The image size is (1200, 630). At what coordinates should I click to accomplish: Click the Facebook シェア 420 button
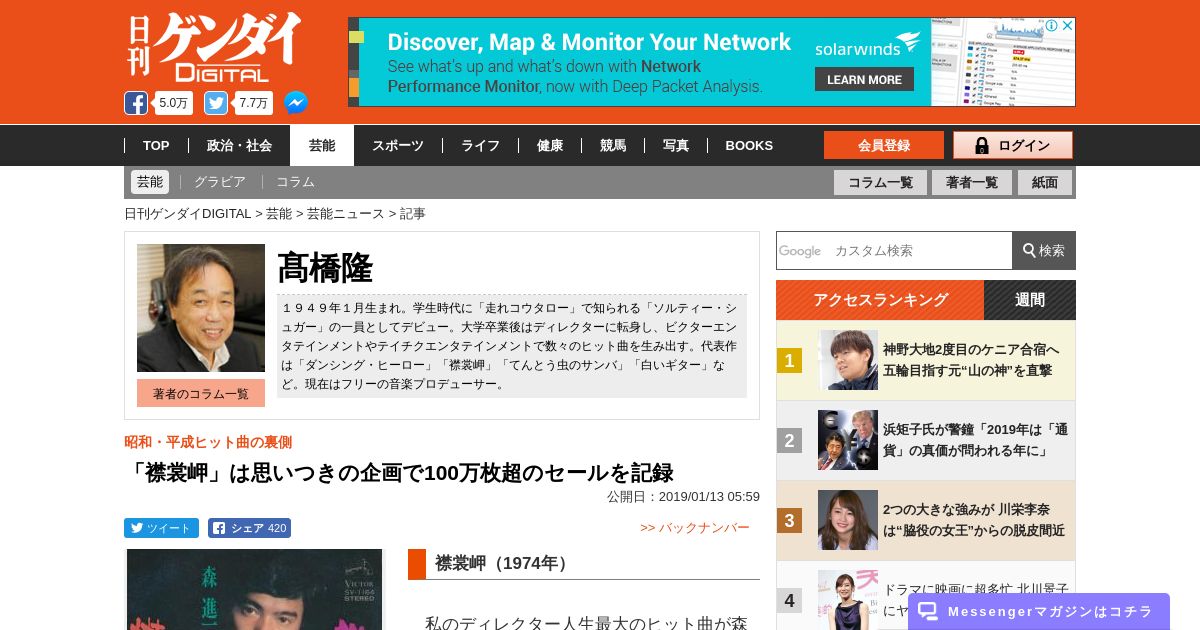[249, 528]
